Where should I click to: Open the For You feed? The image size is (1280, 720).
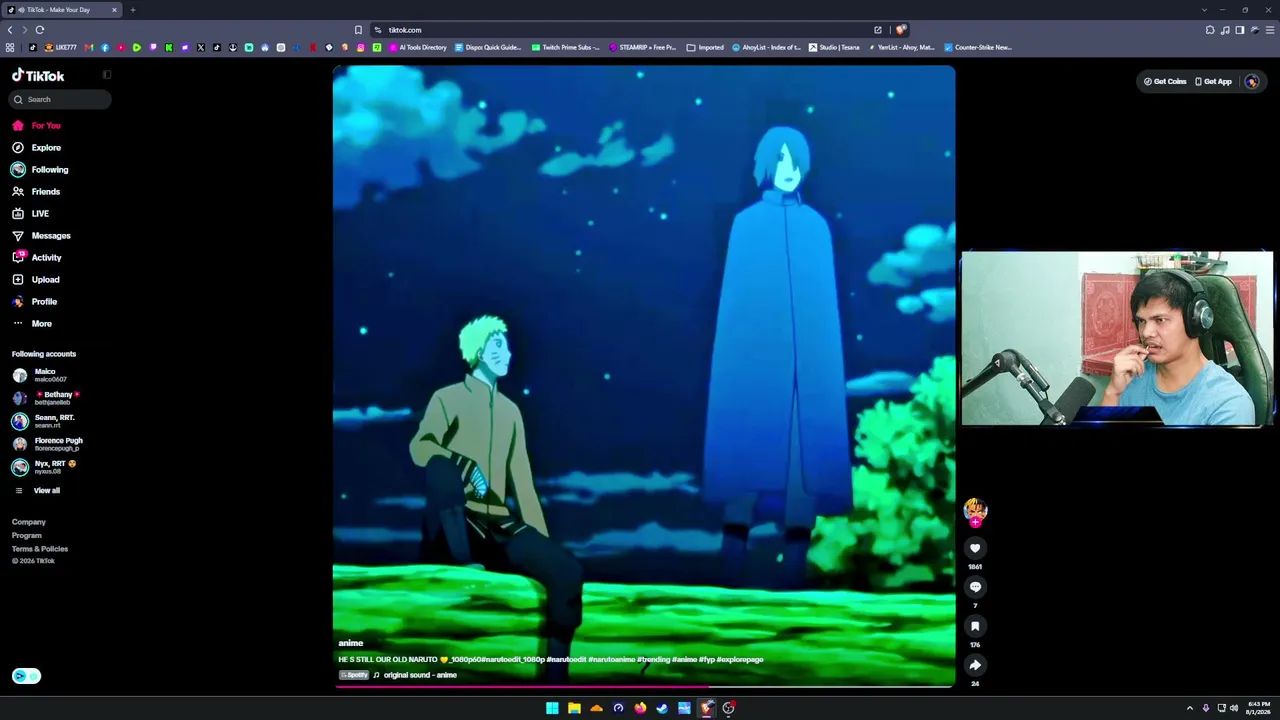click(x=36, y=126)
